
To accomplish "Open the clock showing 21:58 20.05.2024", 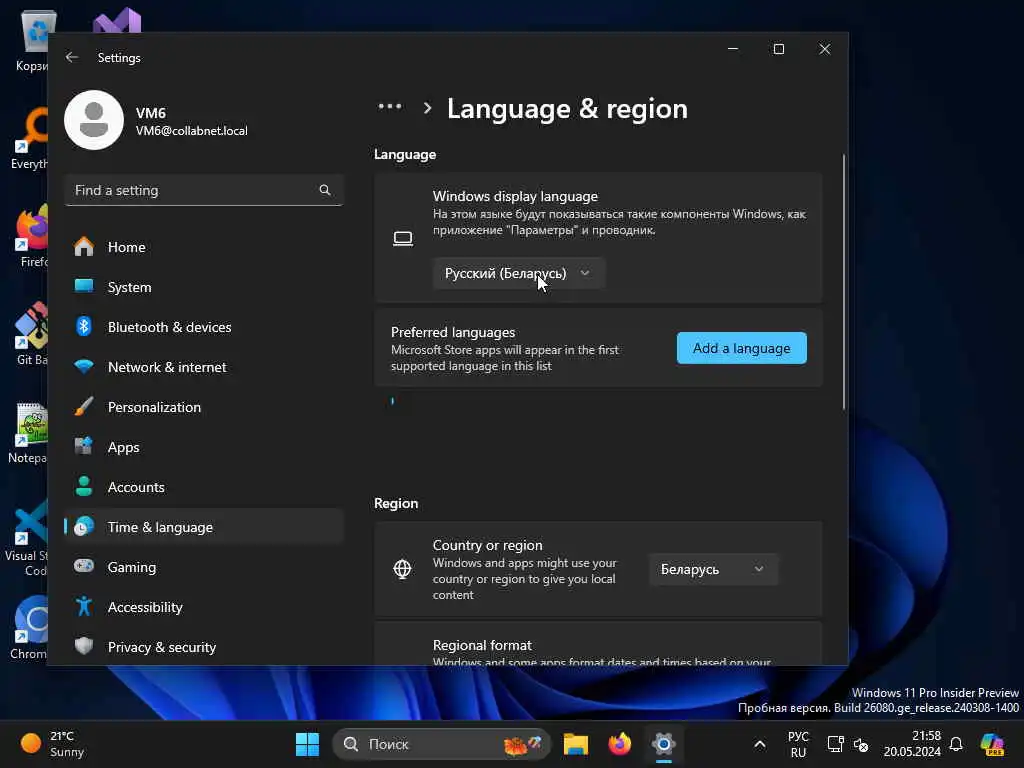I will [912, 744].
